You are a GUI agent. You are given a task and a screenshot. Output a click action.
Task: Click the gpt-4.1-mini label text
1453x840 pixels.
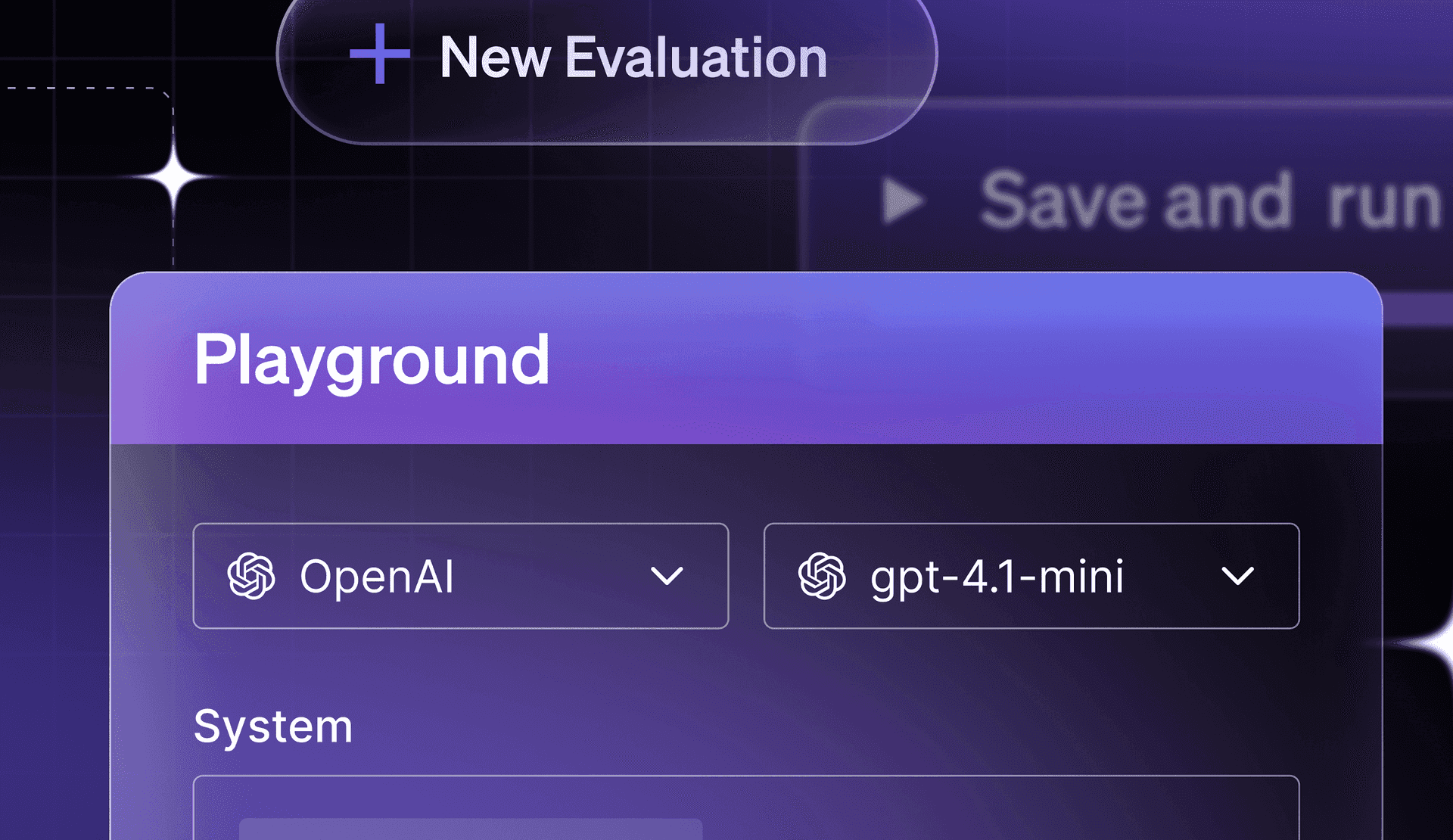coord(996,577)
